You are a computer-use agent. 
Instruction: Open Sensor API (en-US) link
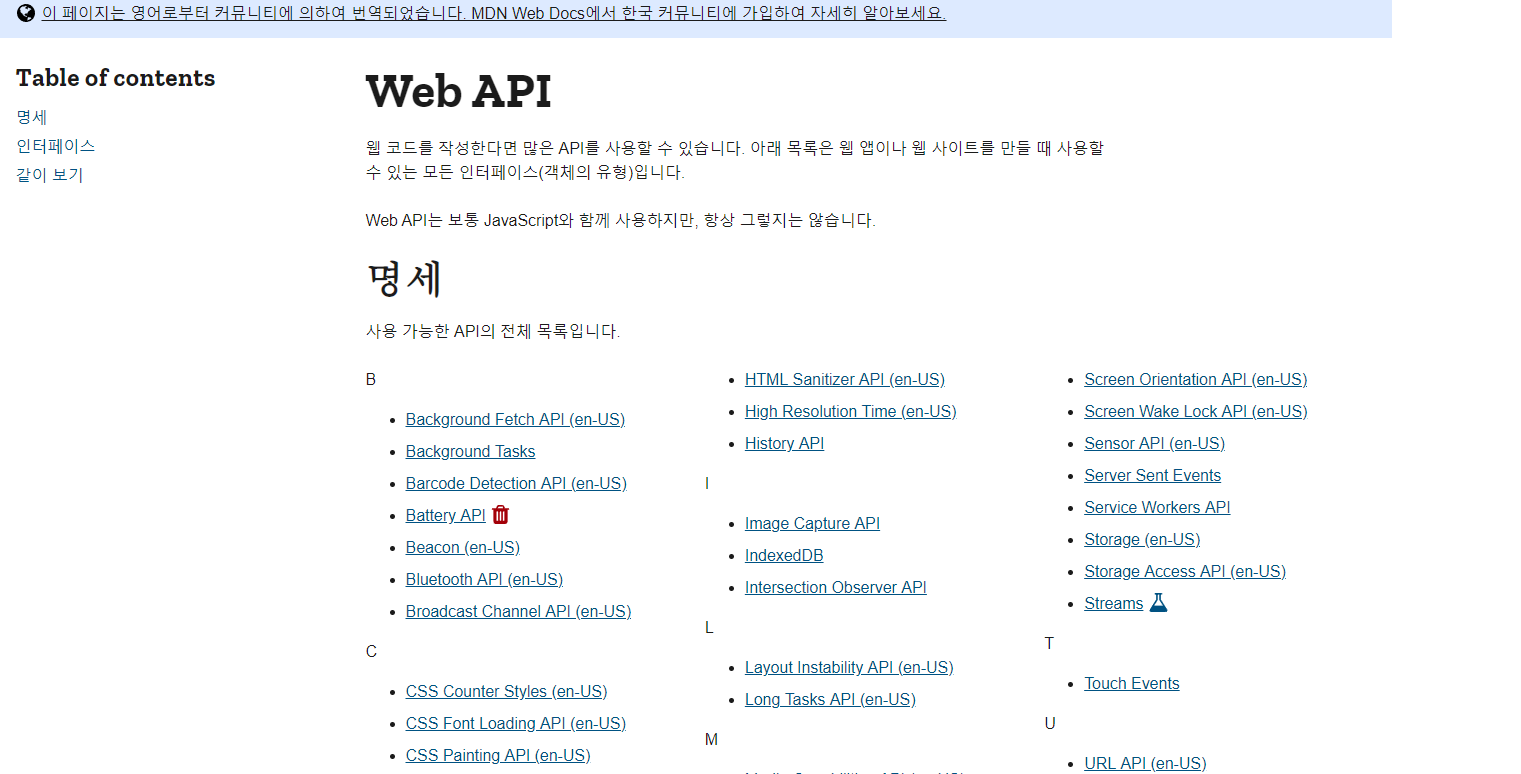[x=1154, y=443]
